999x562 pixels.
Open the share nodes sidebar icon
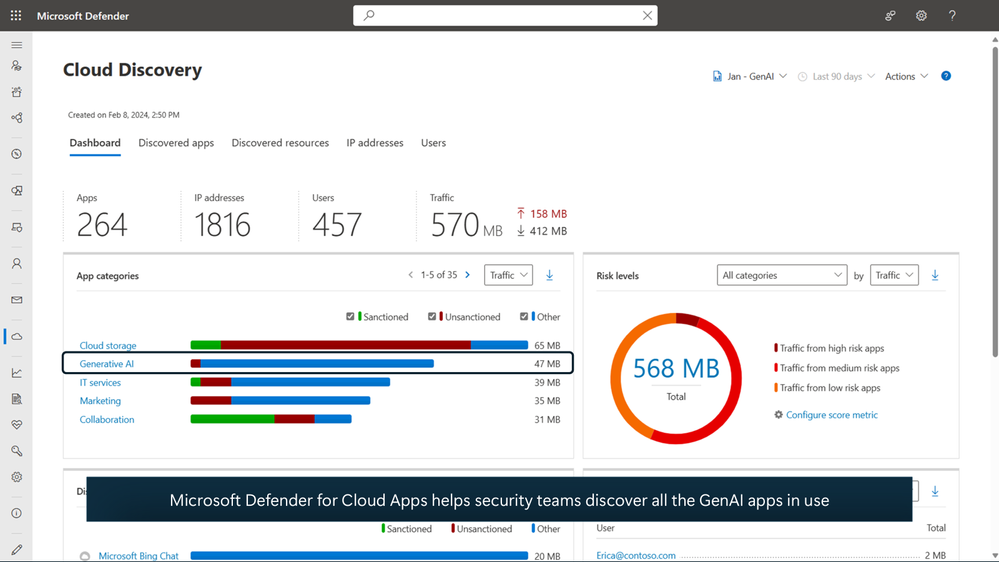click(17, 118)
